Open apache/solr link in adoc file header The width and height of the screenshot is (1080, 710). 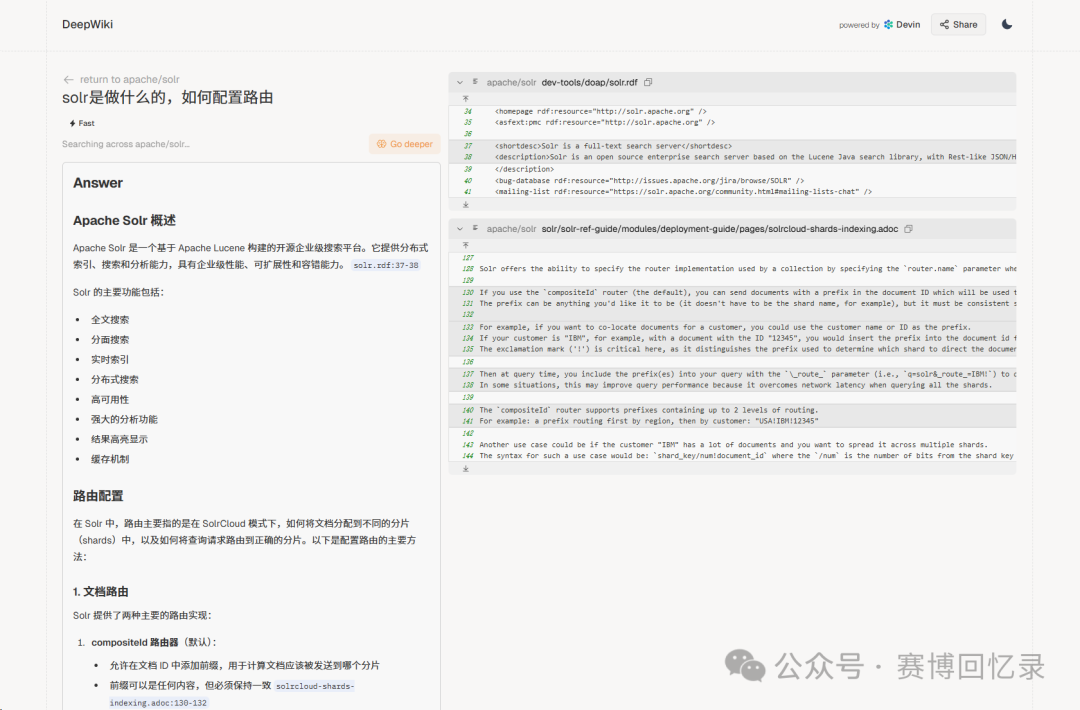(511, 229)
